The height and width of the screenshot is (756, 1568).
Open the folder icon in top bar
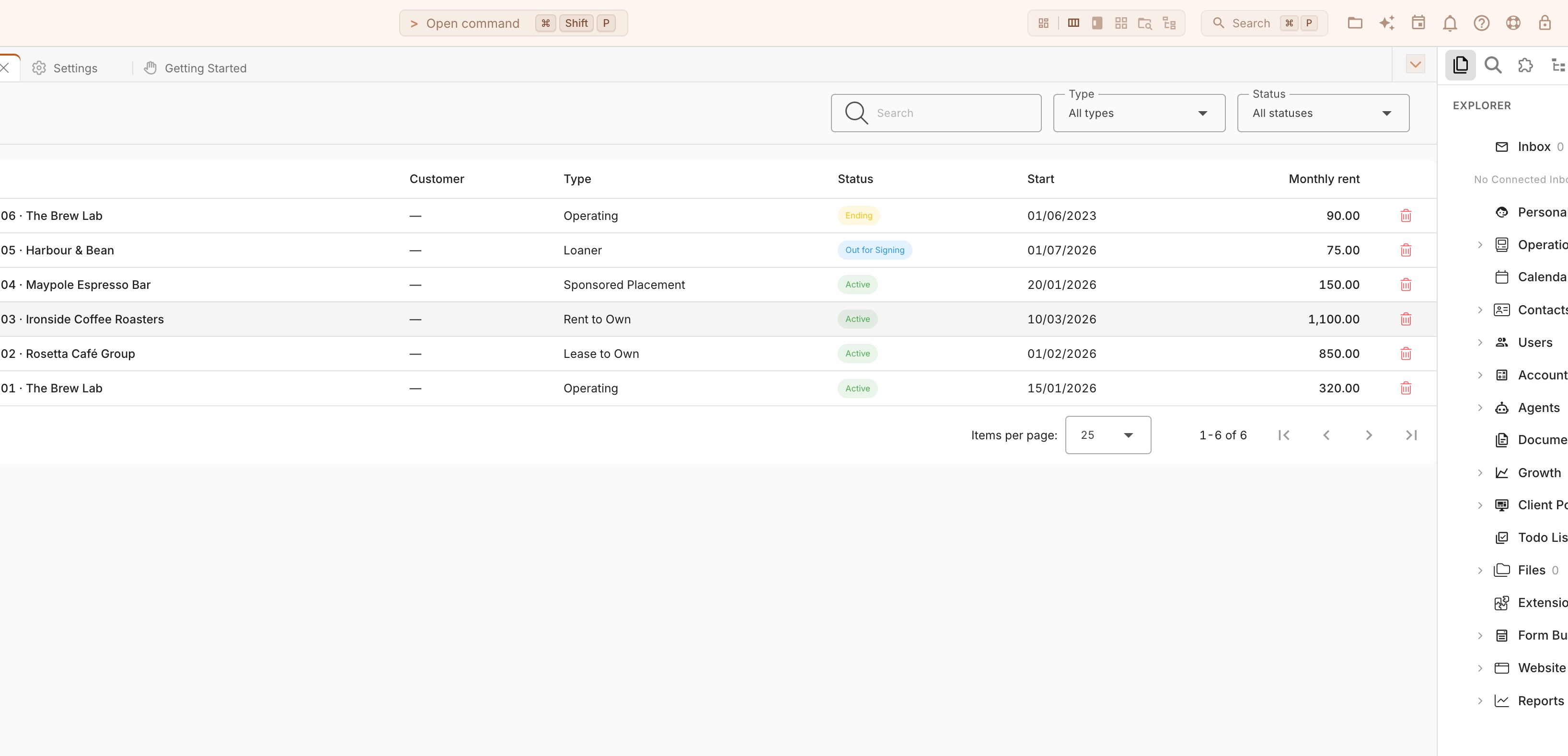[x=1355, y=23]
